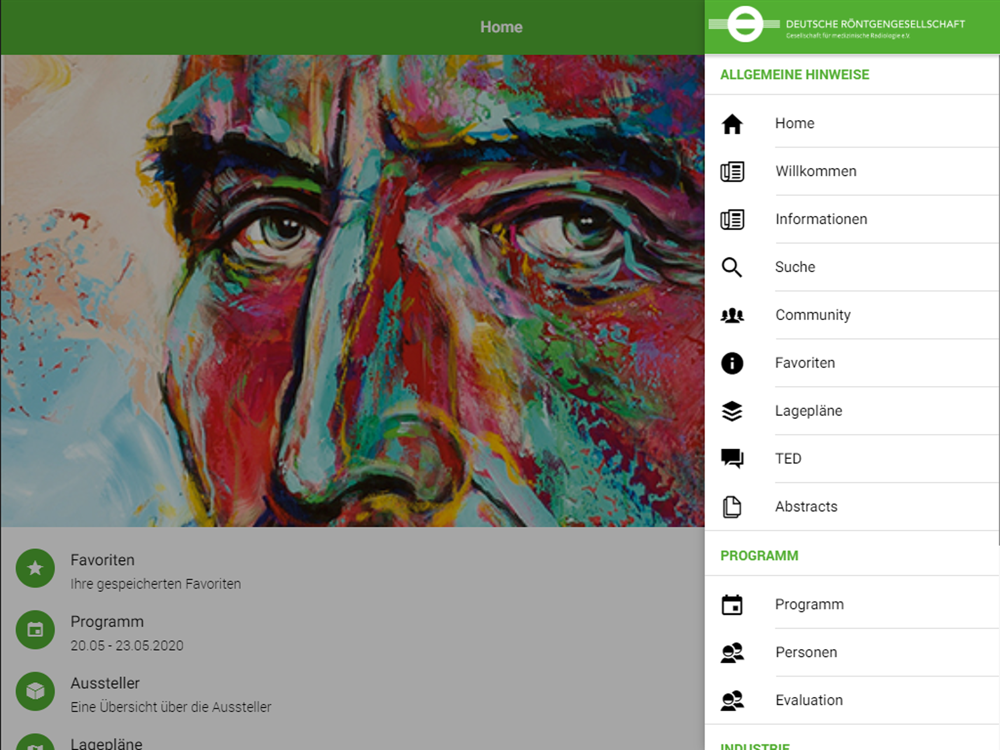Screen dimensions: 1000x750
Task: Click the Home title in the top bar
Action: [x=501, y=27]
